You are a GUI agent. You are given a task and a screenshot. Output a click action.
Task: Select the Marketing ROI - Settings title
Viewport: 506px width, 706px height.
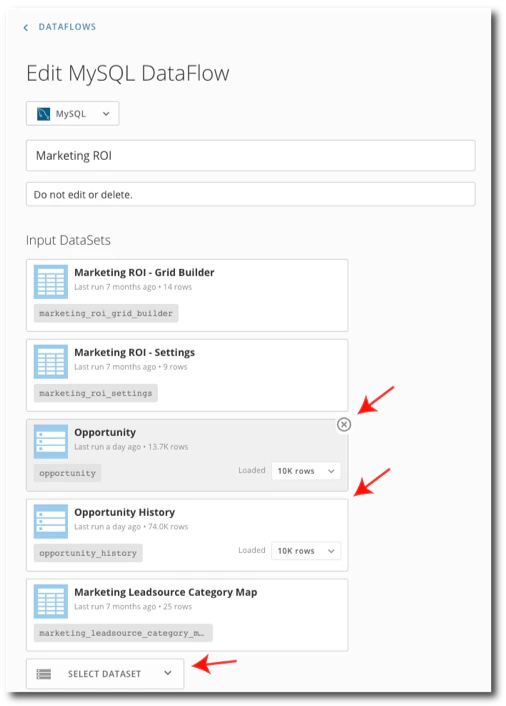pos(135,352)
